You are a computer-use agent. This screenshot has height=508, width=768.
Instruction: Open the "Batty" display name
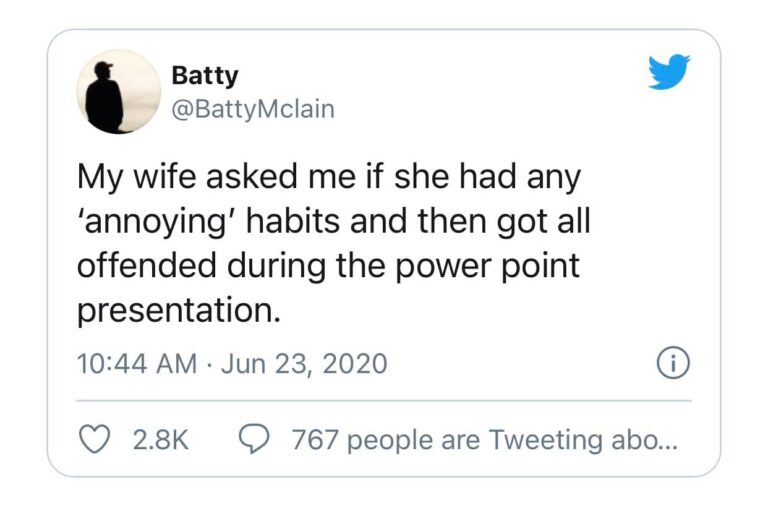(x=205, y=75)
